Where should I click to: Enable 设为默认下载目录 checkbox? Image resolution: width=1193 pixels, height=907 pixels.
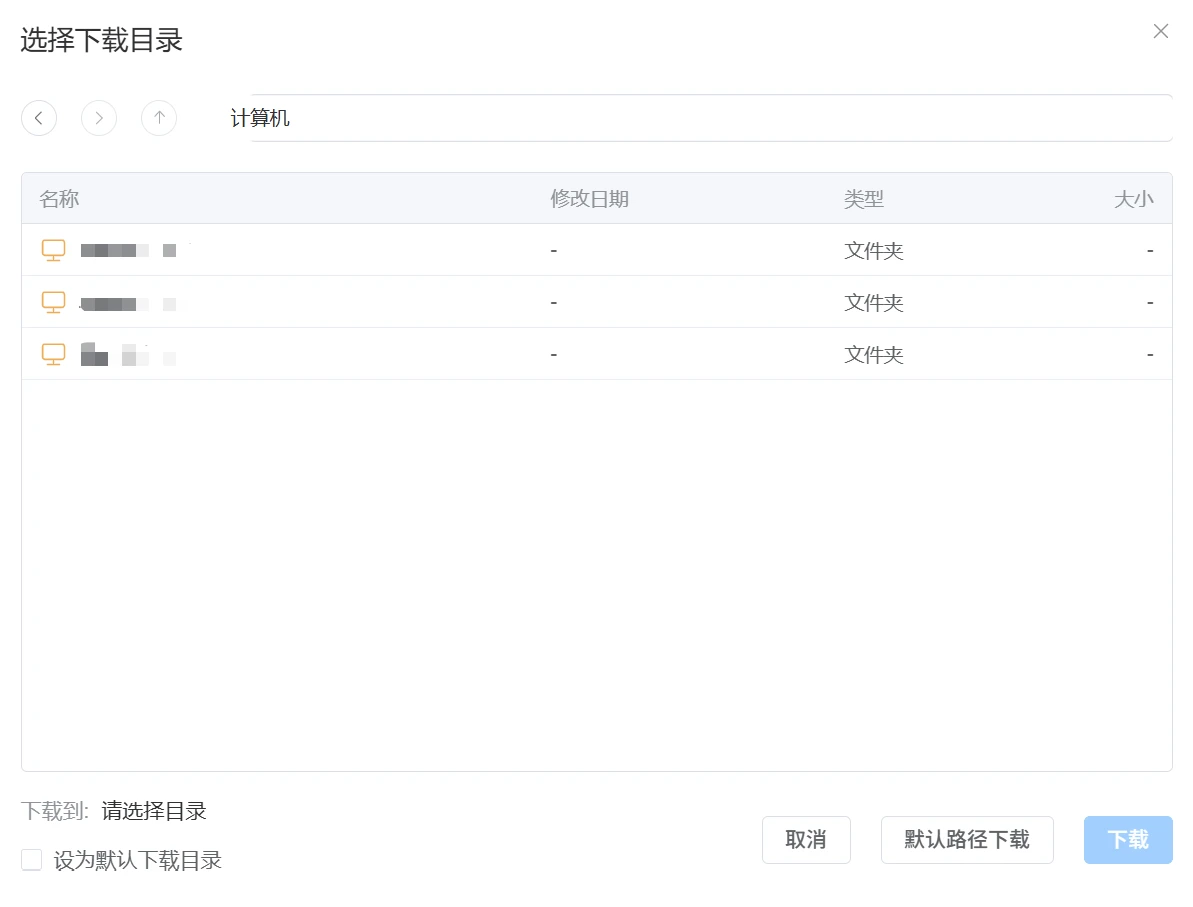coord(31,860)
